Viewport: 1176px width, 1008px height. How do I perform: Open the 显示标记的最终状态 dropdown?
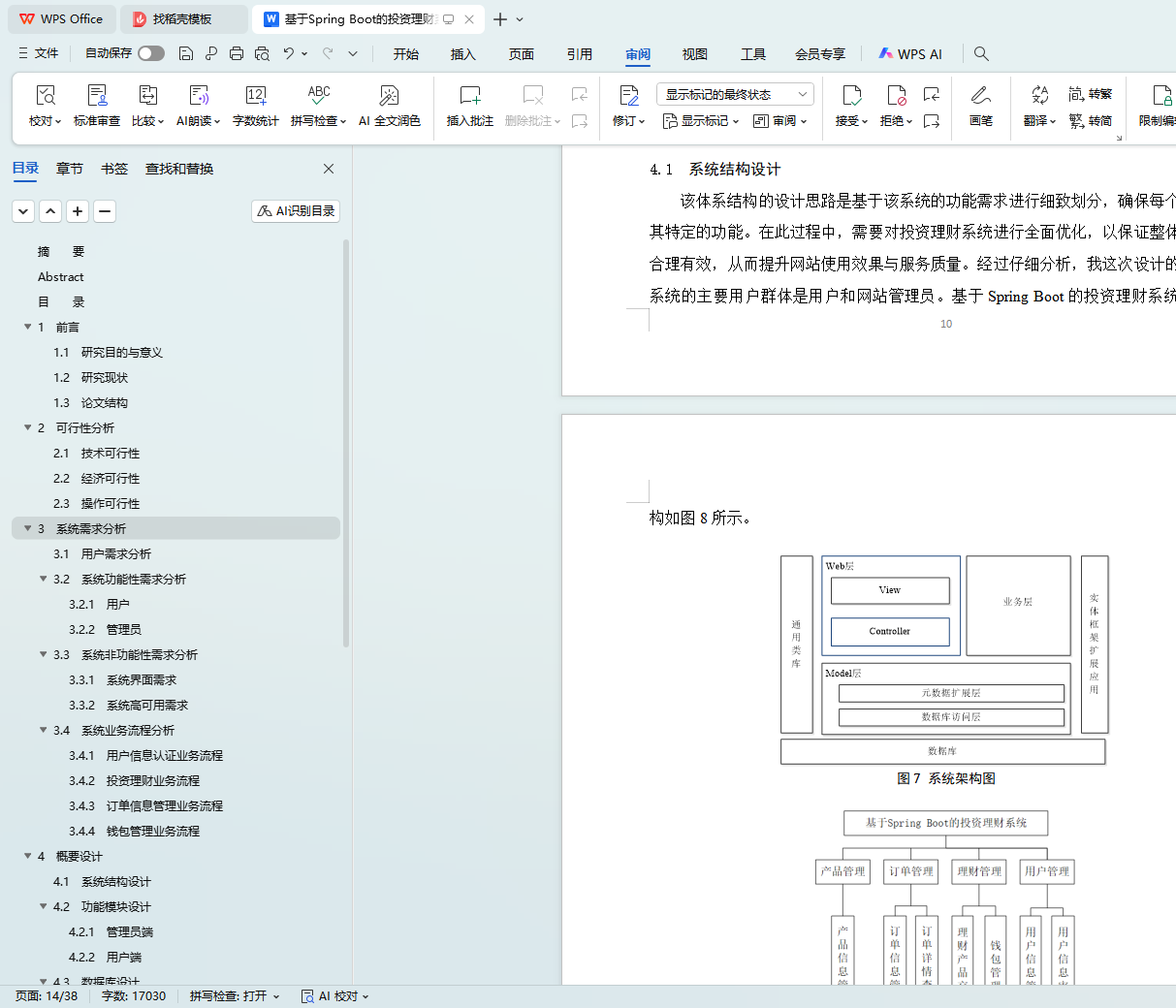coord(734,94)
